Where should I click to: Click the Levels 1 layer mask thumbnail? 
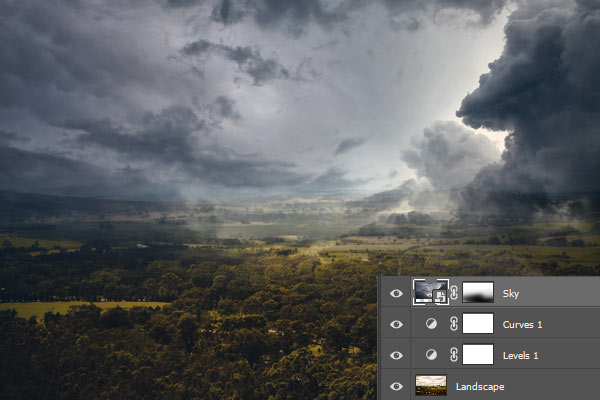pyautogui.click(x=478, y=354)
